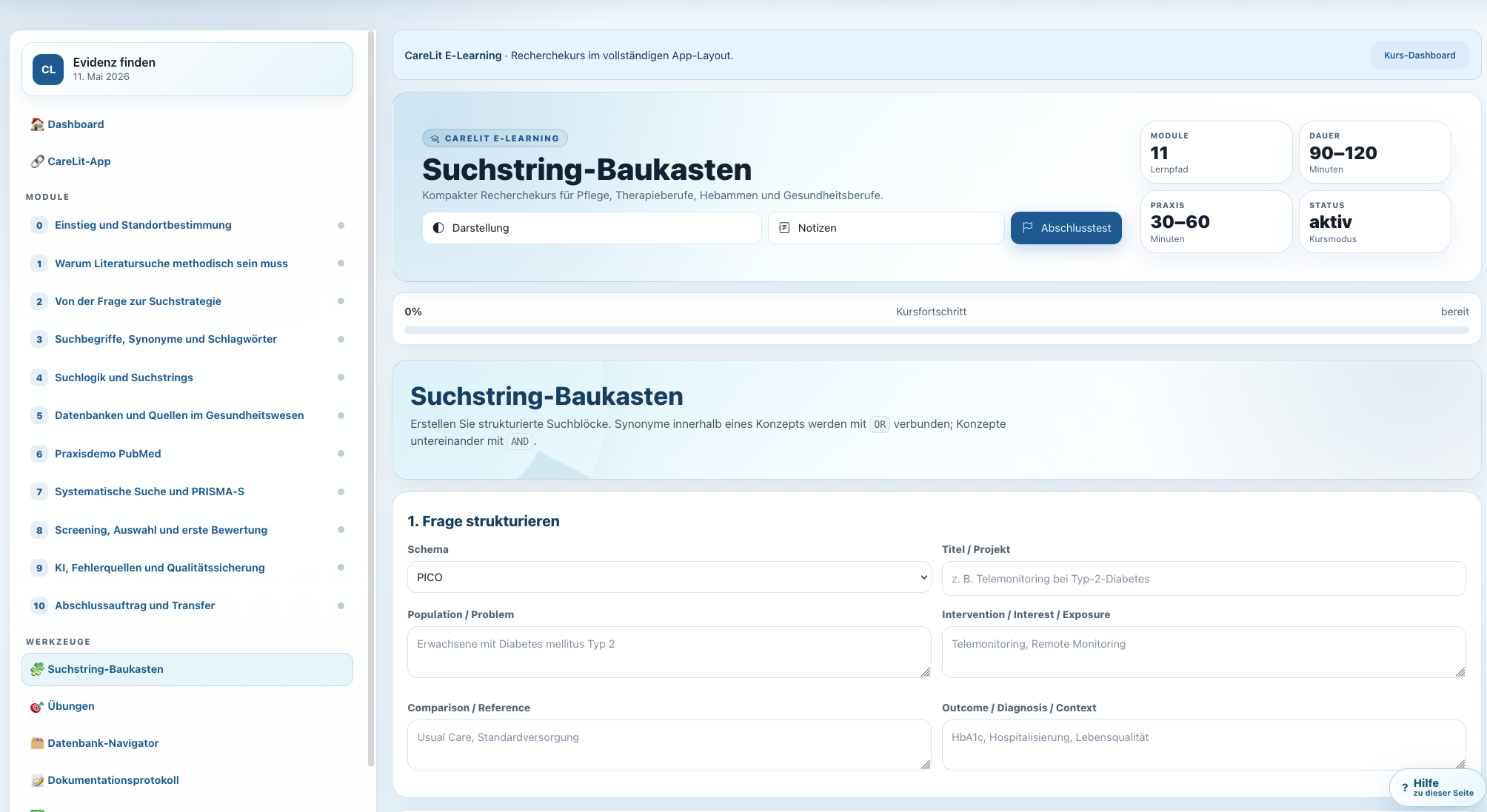The height and width of the screenshot is (812, 1487).
Task: Open the Kurs-Dashboard button
Action: (1420, 56)
